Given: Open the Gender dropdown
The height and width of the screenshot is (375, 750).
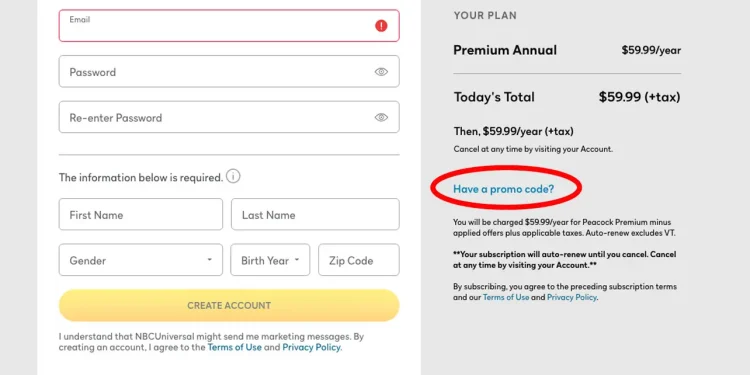Looking at the screenshot, I should 141,260.
